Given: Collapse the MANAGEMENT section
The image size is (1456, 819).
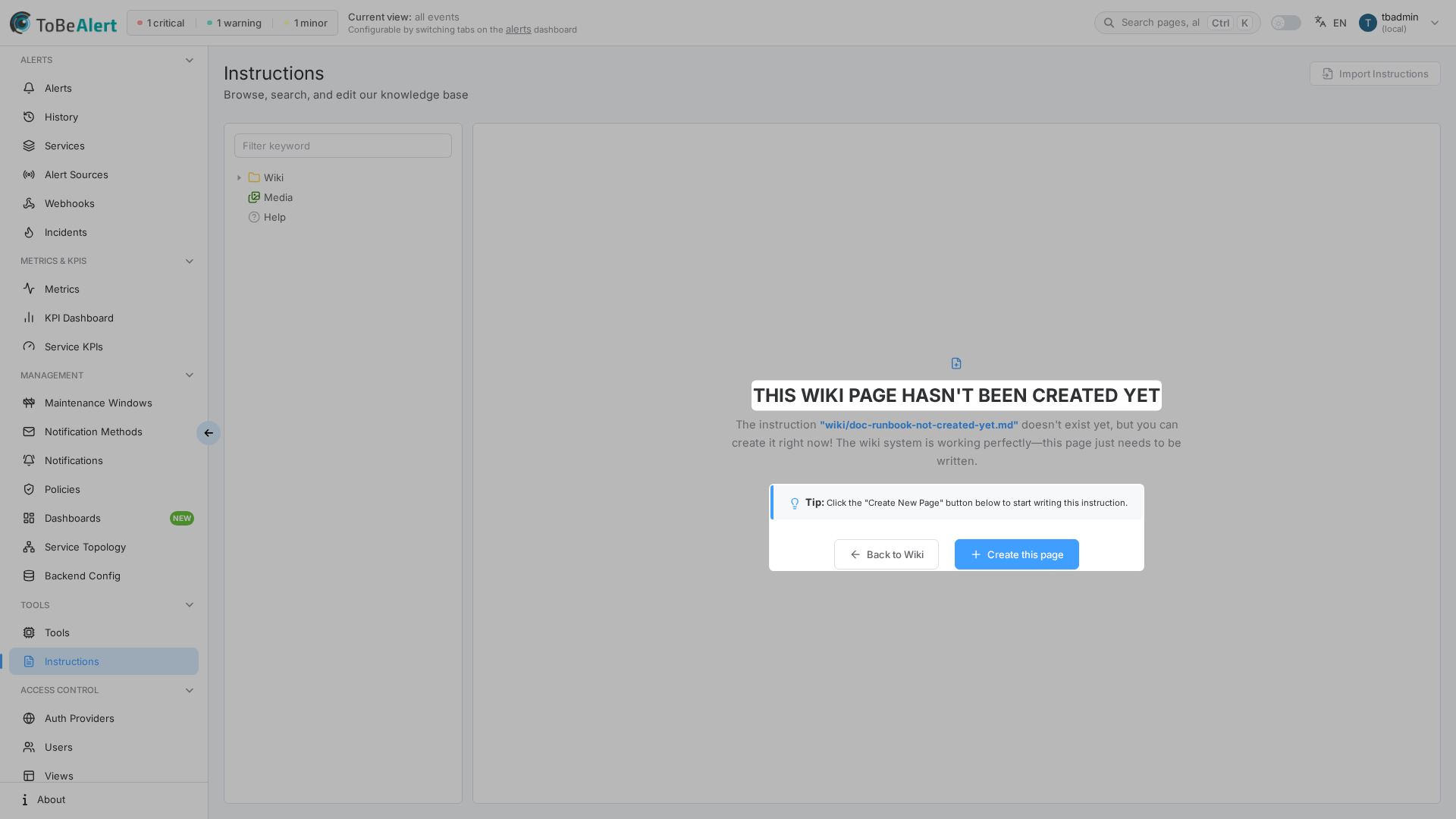Looking at the screenshot, I should pos(190,375).
